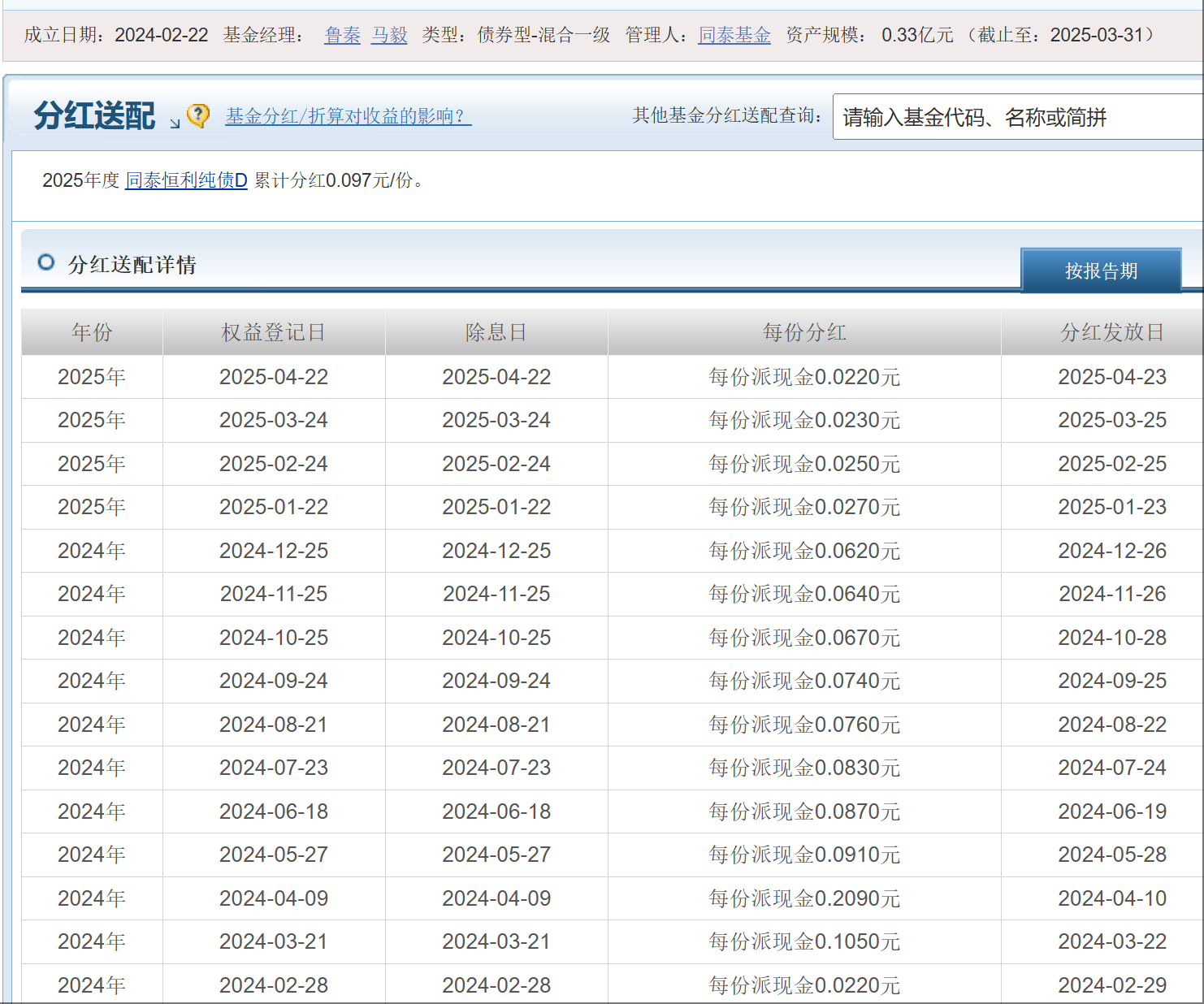Select 权益登记日 cell 2024-09-24
This screenshot has width=1204, height=1004.
274,681
